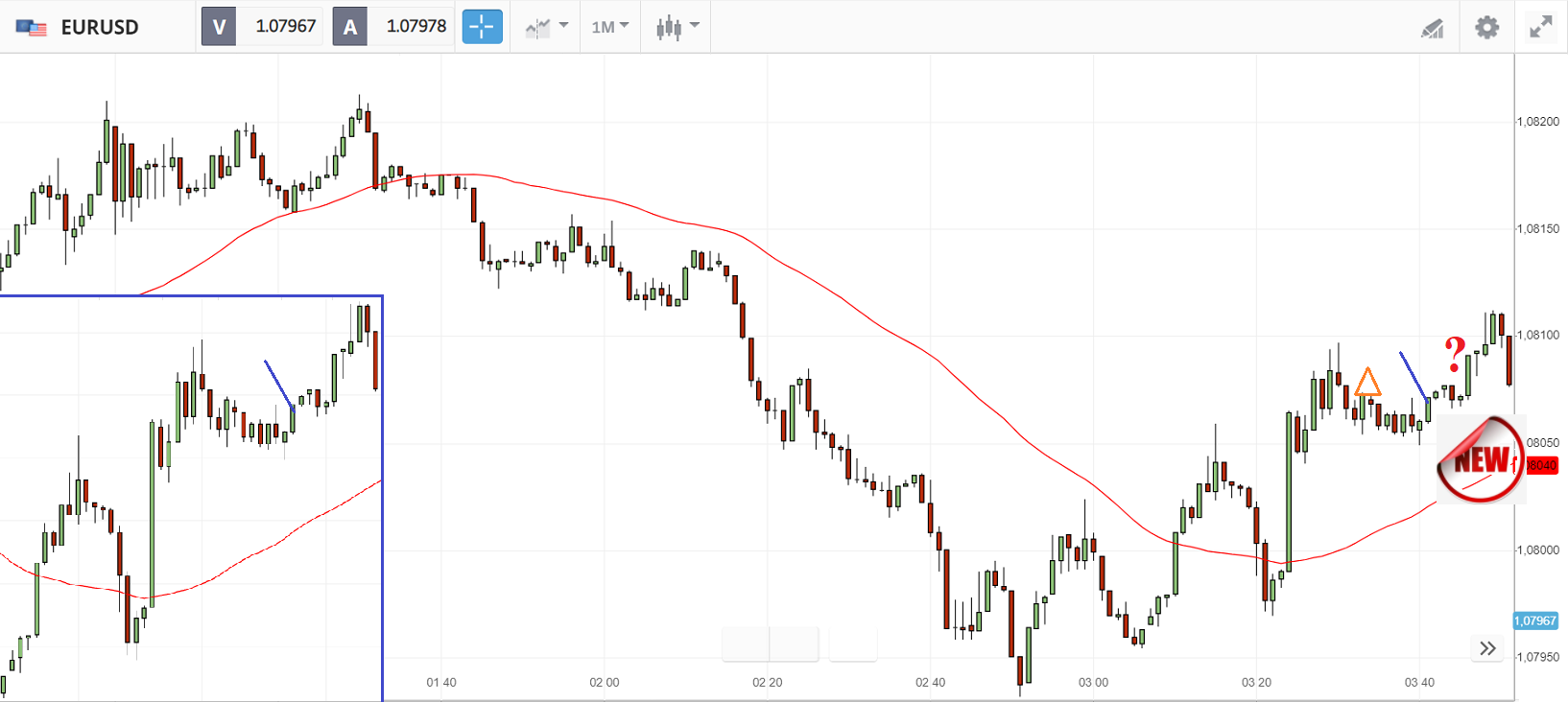This screenshot has height=702, width=1568.
Task: Open the indicators chart icon menu
Action: point(546,27)
